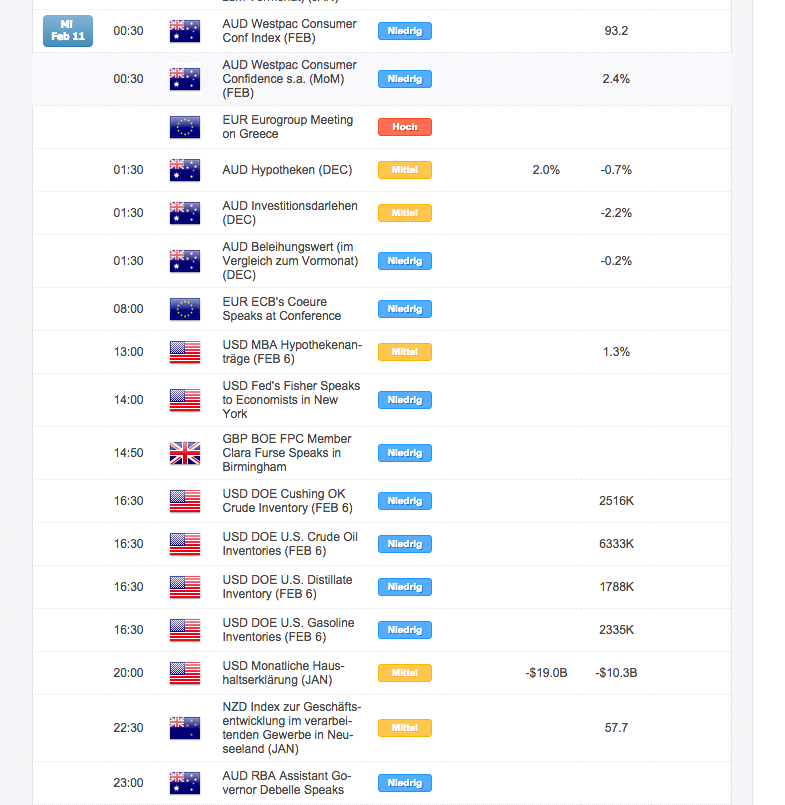Select Niedrig badge for Fed's Fisher Speaks

pyautogui.click(x=405, y=400)
